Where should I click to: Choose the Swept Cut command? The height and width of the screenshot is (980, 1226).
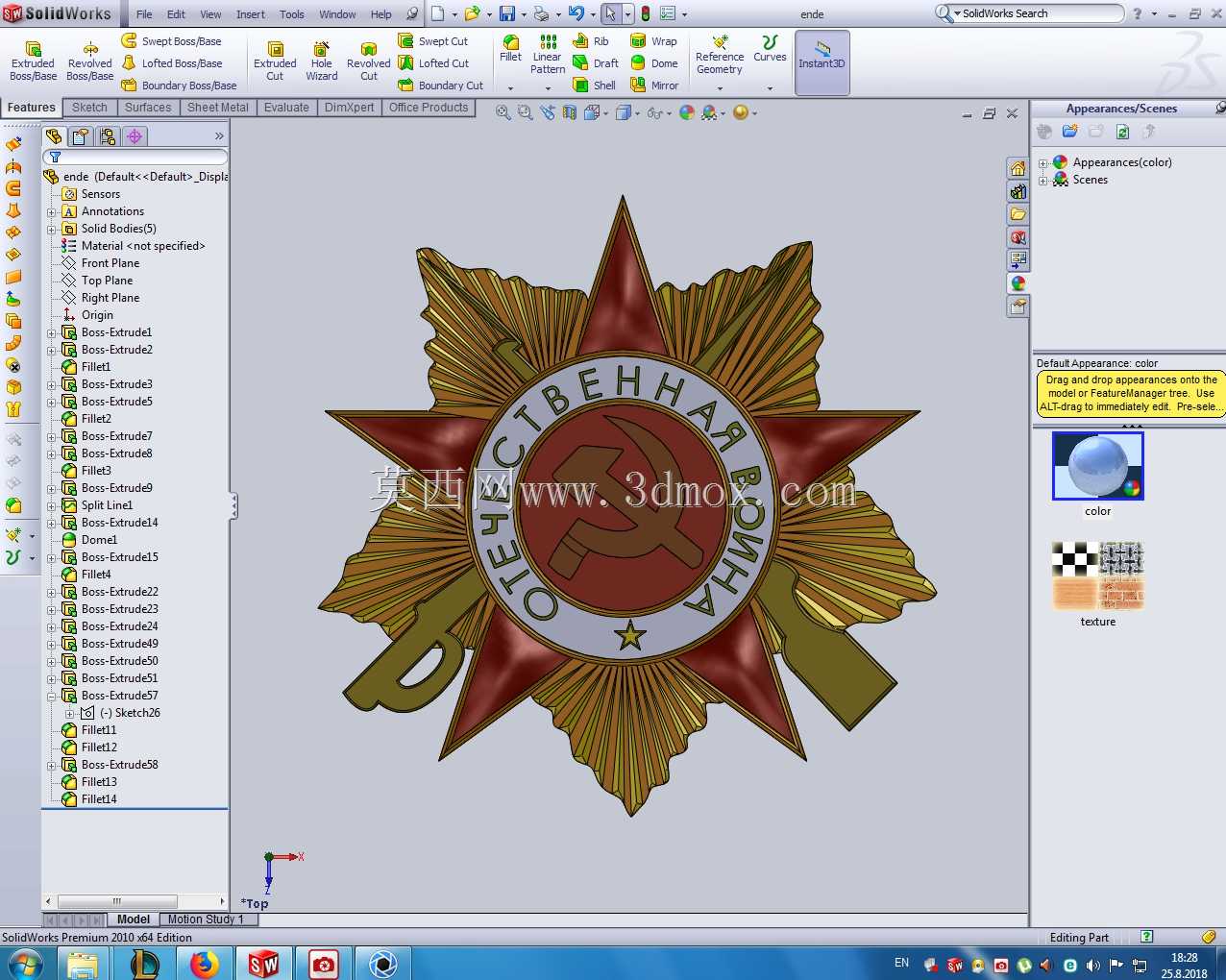433,41
